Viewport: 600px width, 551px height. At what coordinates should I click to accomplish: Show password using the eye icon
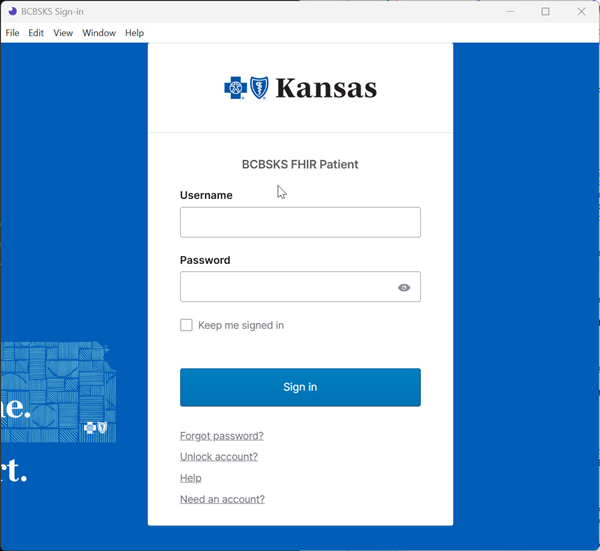(x=404, y=287)
